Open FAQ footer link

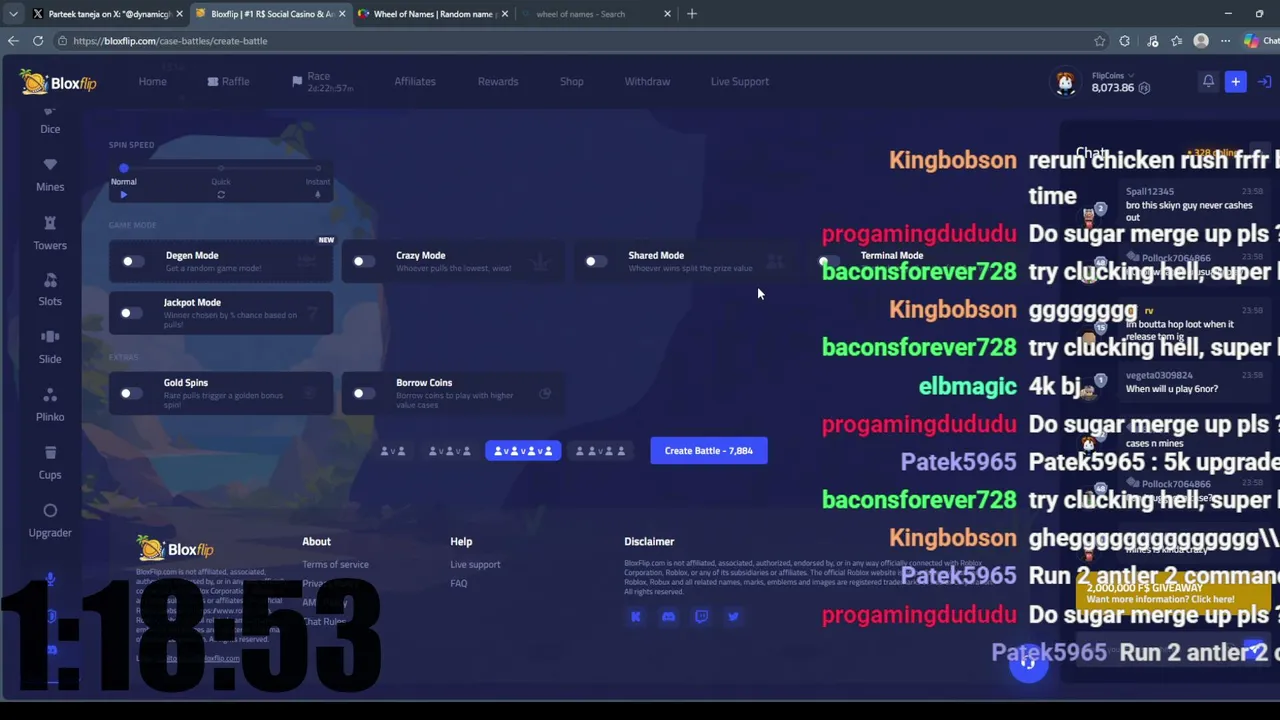click(458, 584)
